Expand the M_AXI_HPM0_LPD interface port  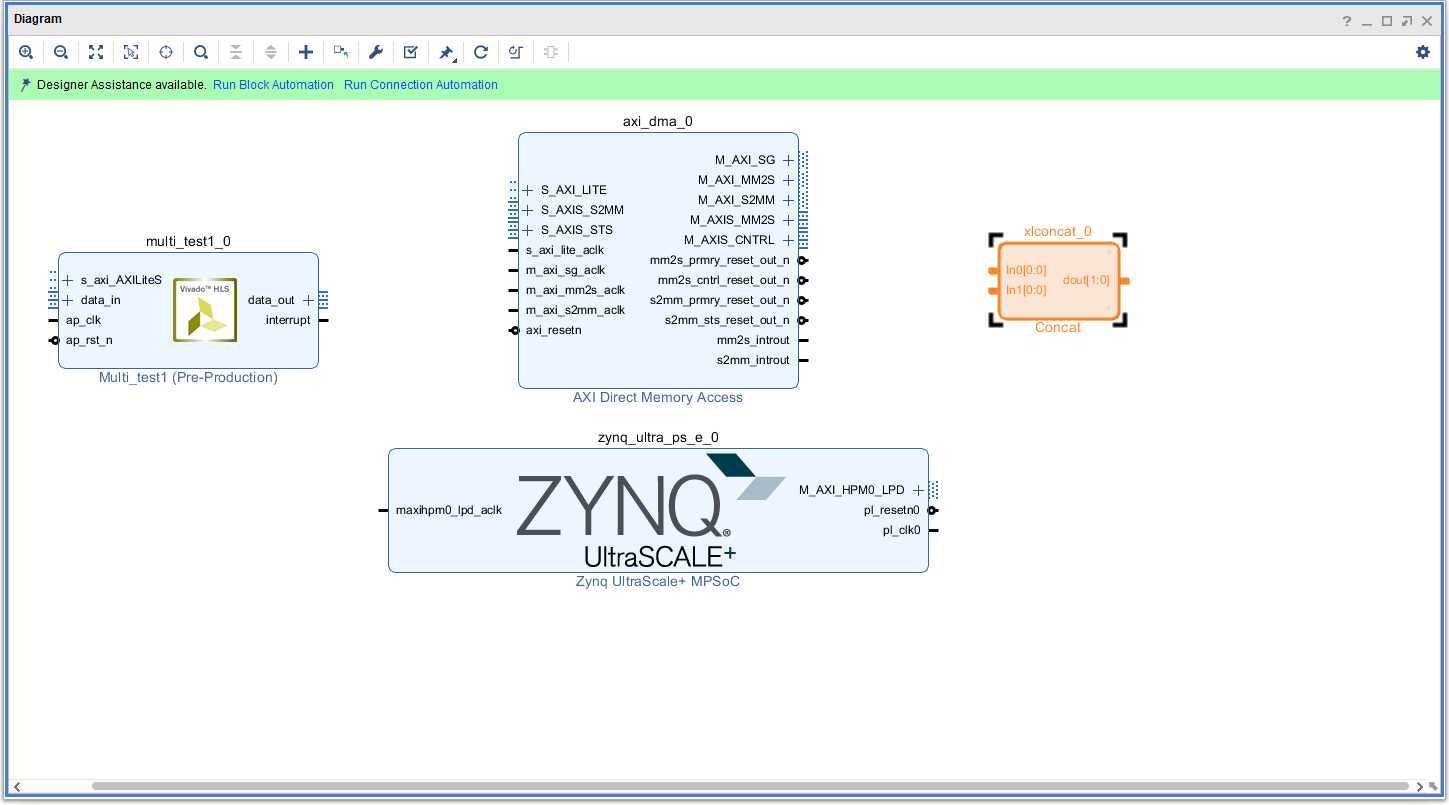tap(918, 490)
